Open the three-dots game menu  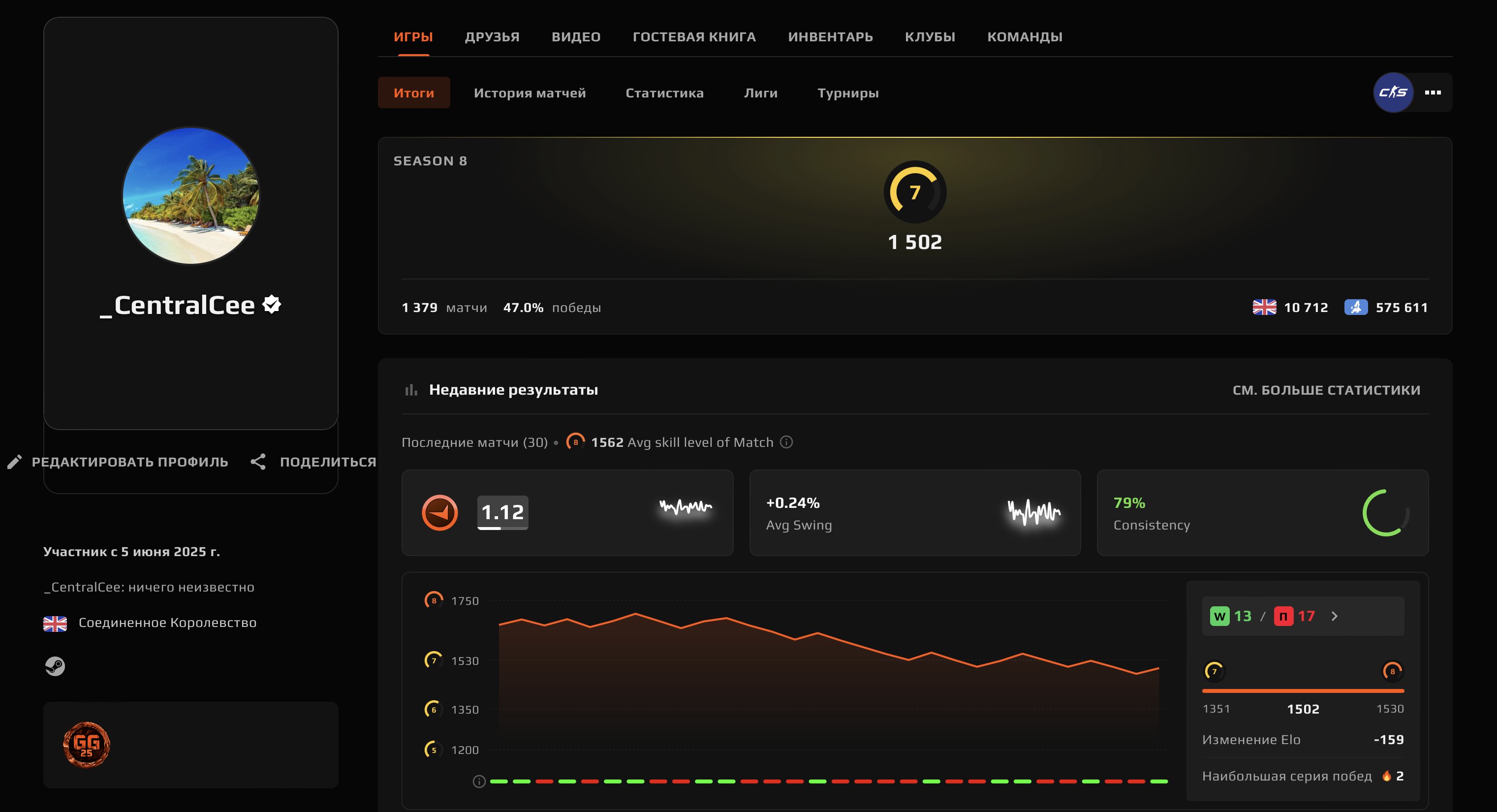tap(1433, 93)
